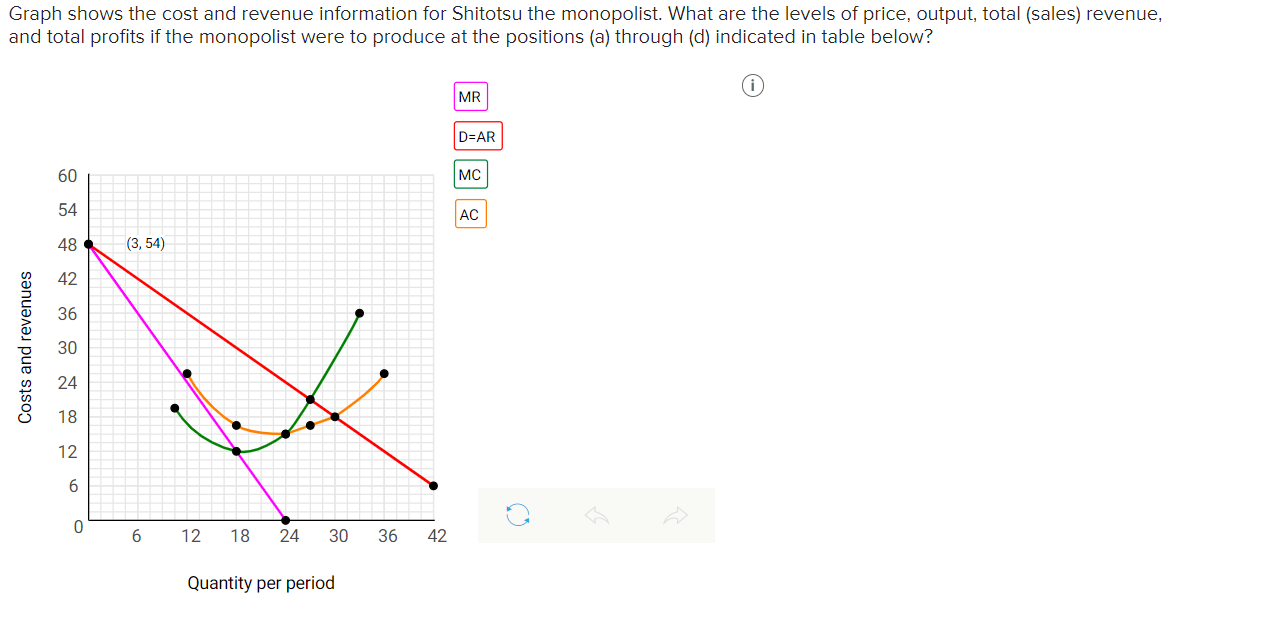Click the reset graph icon
This screenshot has width=1262, height=635.
[x=517, y=515]
